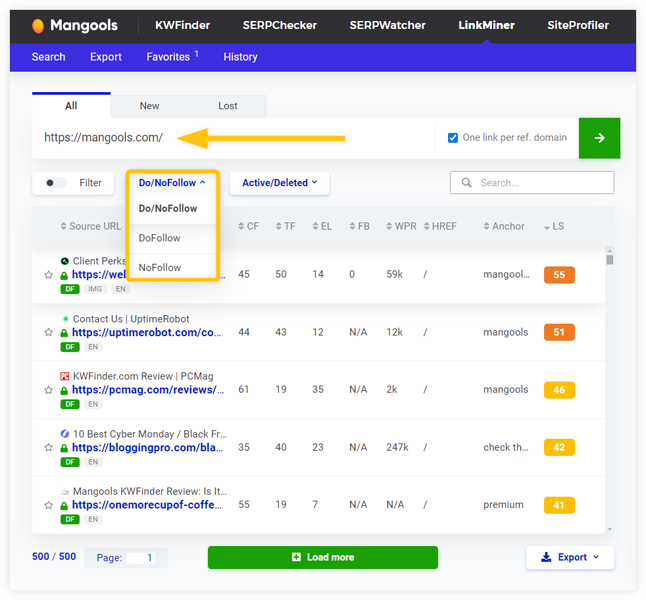Sort by EL column
Image resolution: width=646 pixels, height=600 pixels.
tap(322, 226)
